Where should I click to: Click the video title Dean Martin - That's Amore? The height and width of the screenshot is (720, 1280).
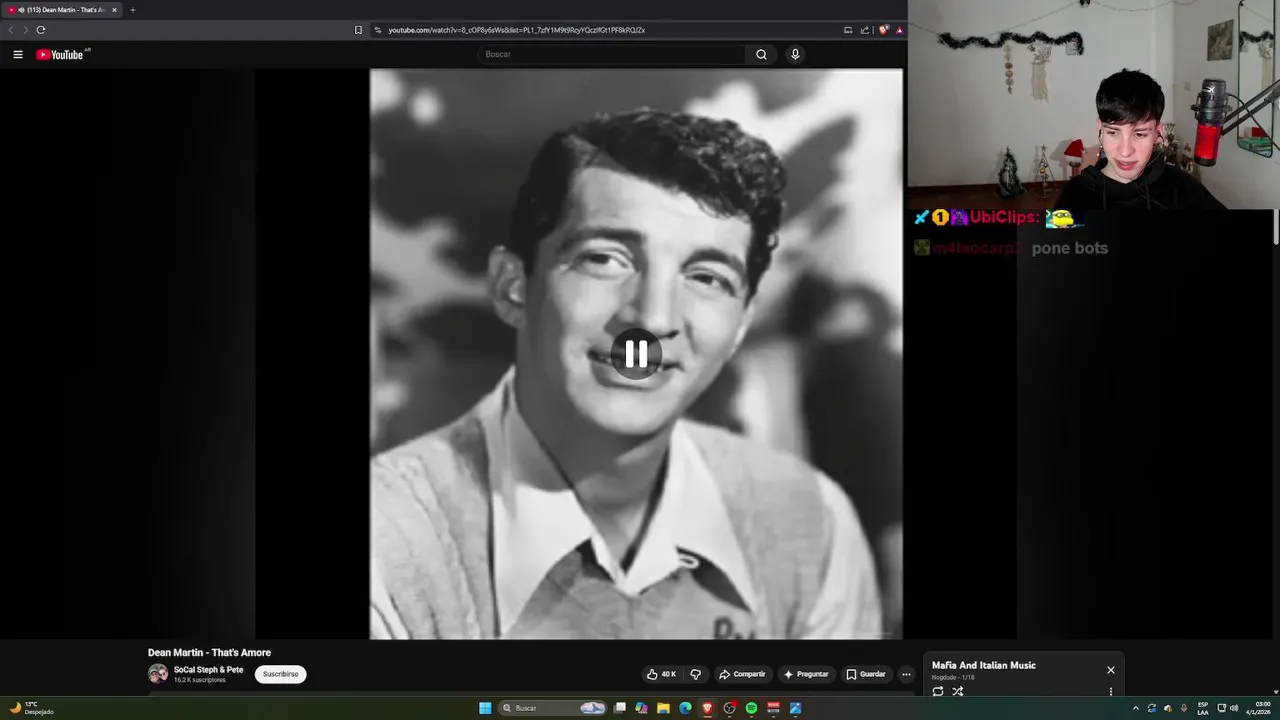pyautogui.click(x=209, y=652)
